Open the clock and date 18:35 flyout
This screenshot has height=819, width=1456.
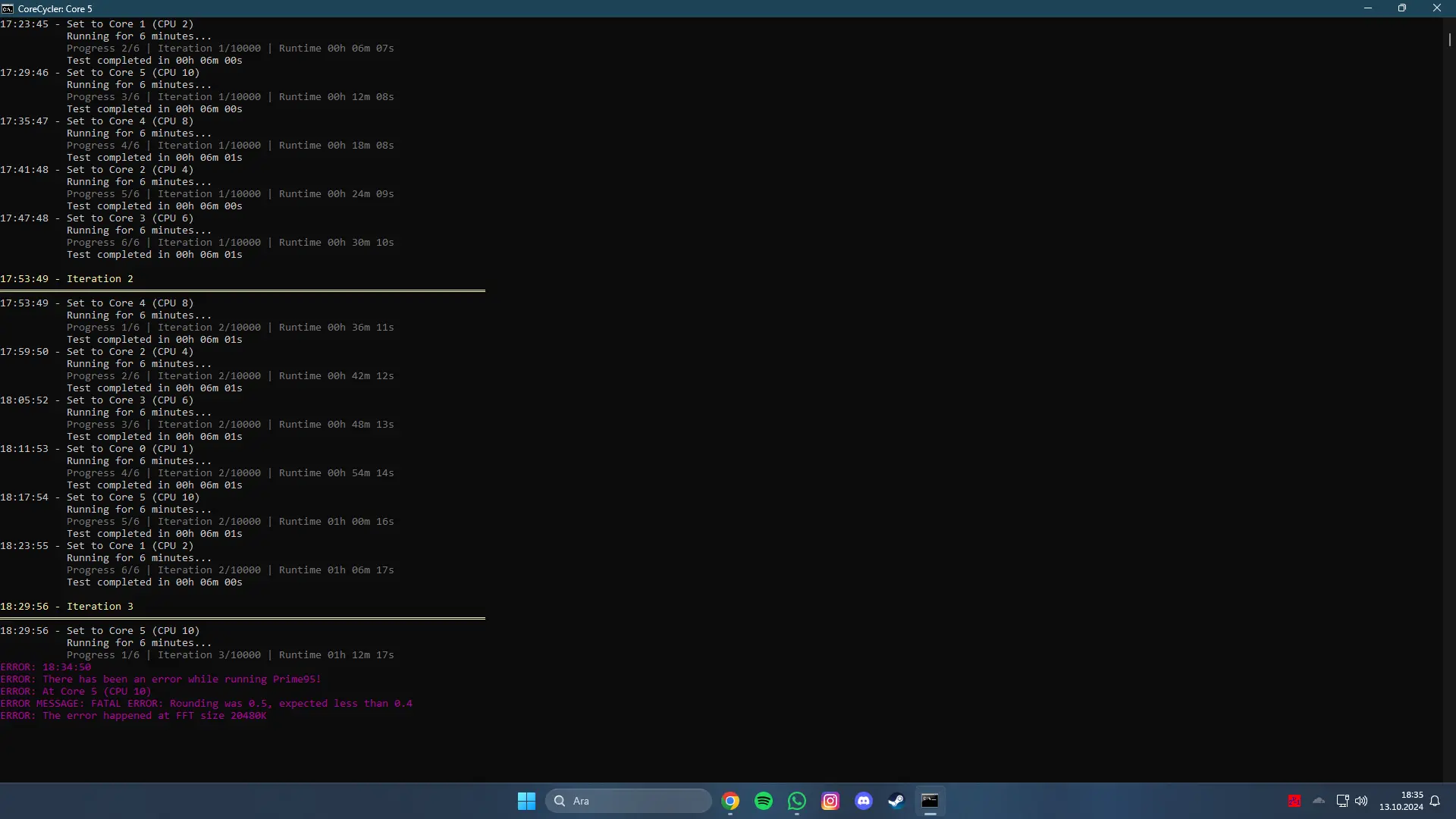click(1401, 801)
